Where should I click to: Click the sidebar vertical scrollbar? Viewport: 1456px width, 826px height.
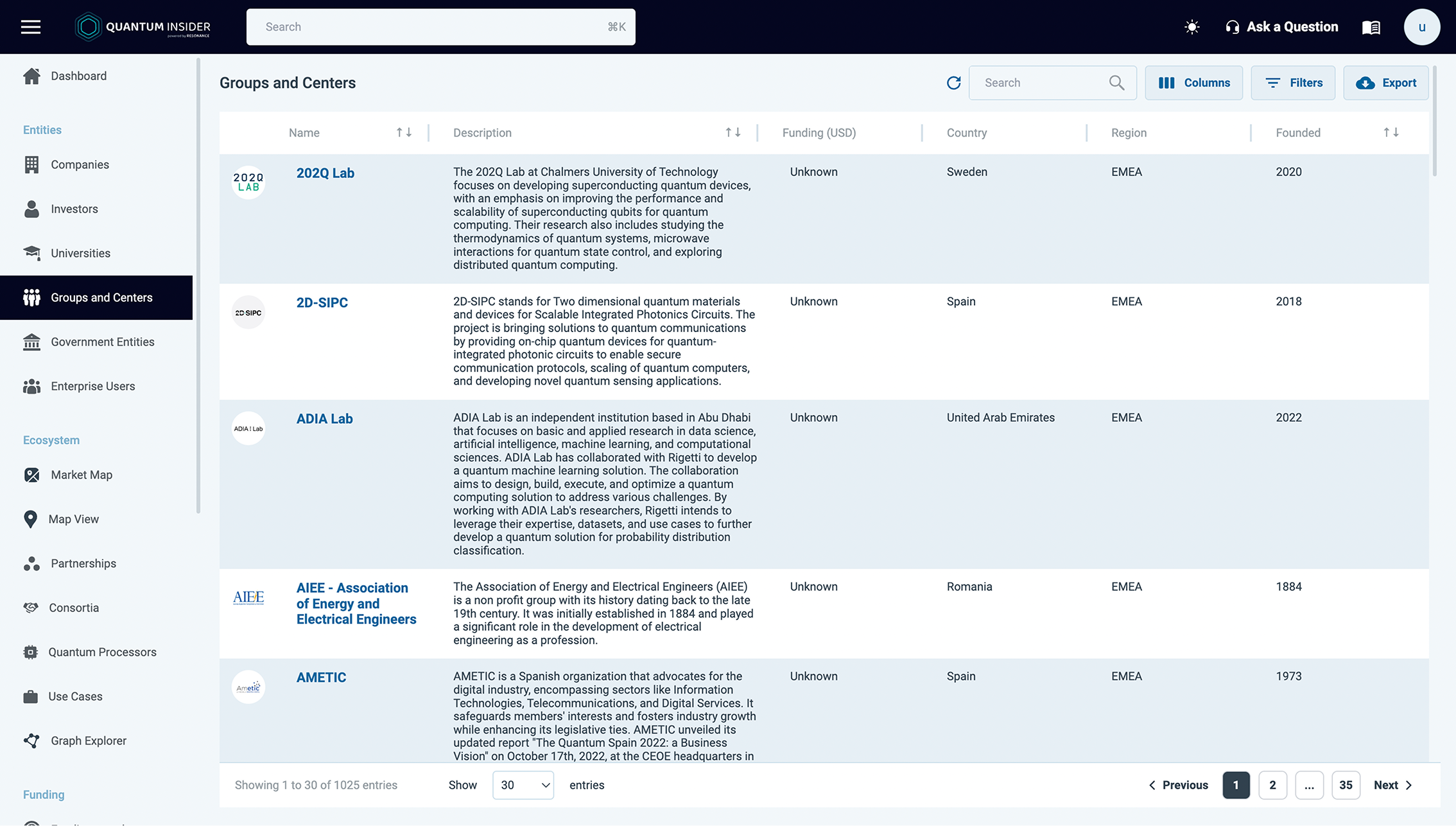[198, 286]
